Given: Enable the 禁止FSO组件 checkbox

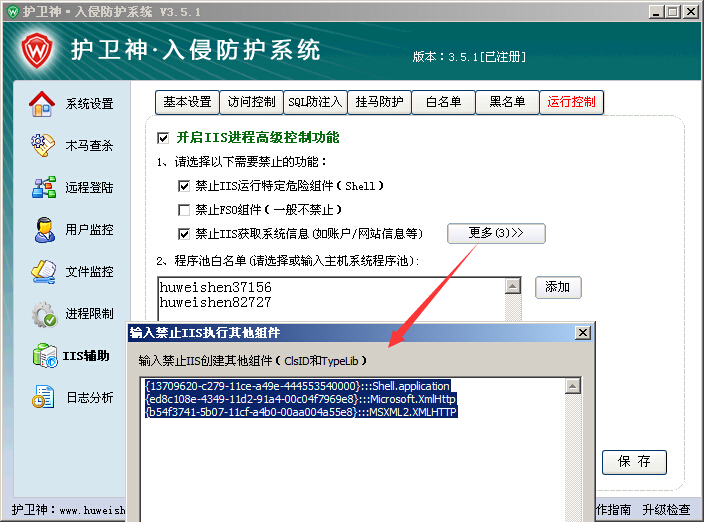Looking at the screenshot, I should [183, 209].
